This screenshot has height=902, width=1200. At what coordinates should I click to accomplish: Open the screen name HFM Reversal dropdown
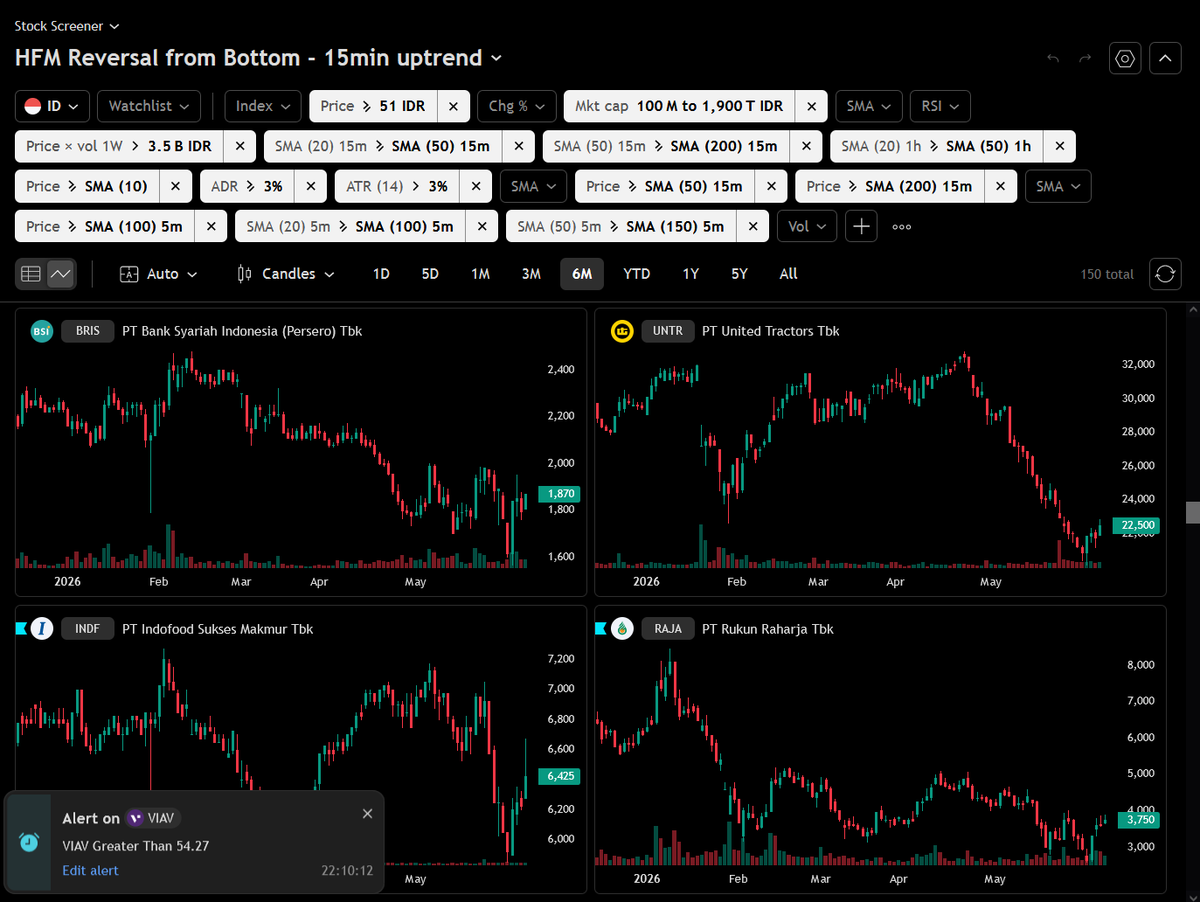pyautogui.click(x=259, y=58)
